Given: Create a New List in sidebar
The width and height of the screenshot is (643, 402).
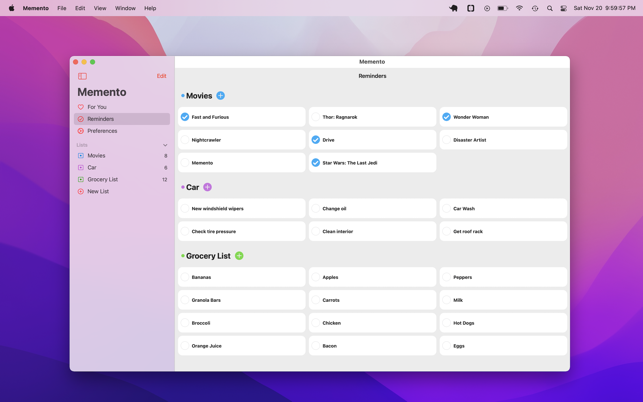Looking at the screenshot, I should [97, 191].
